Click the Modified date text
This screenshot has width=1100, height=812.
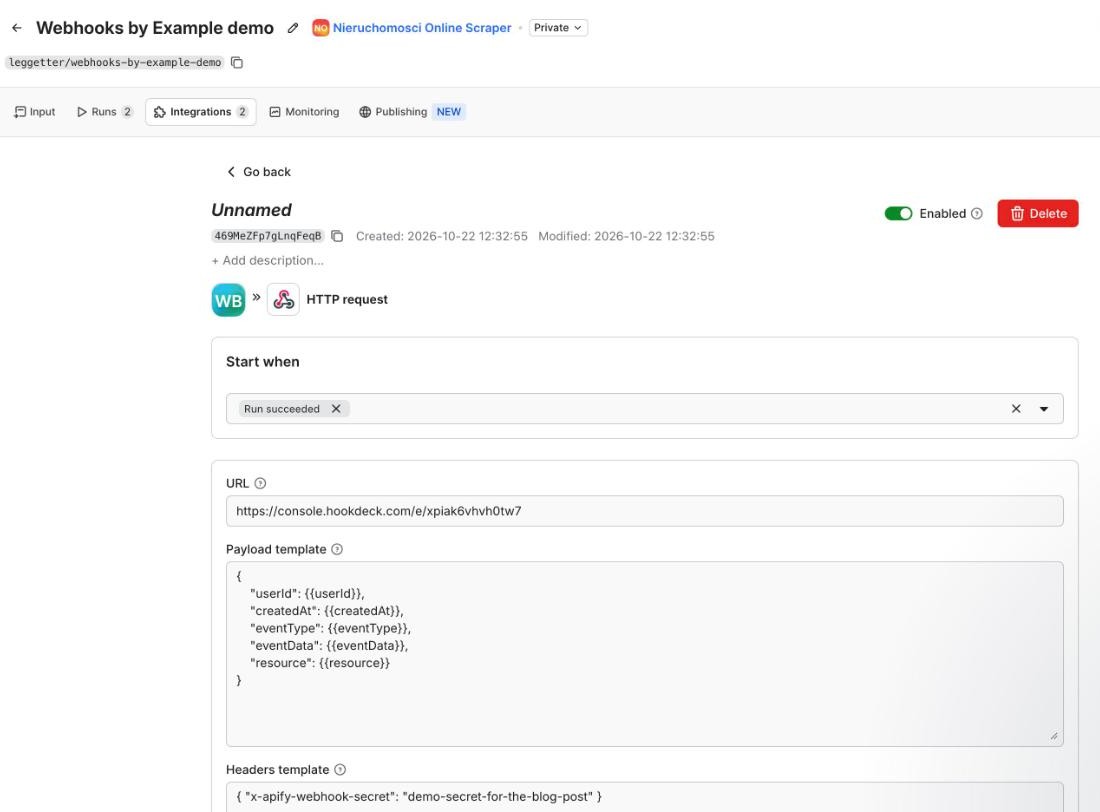click(626, 237)
